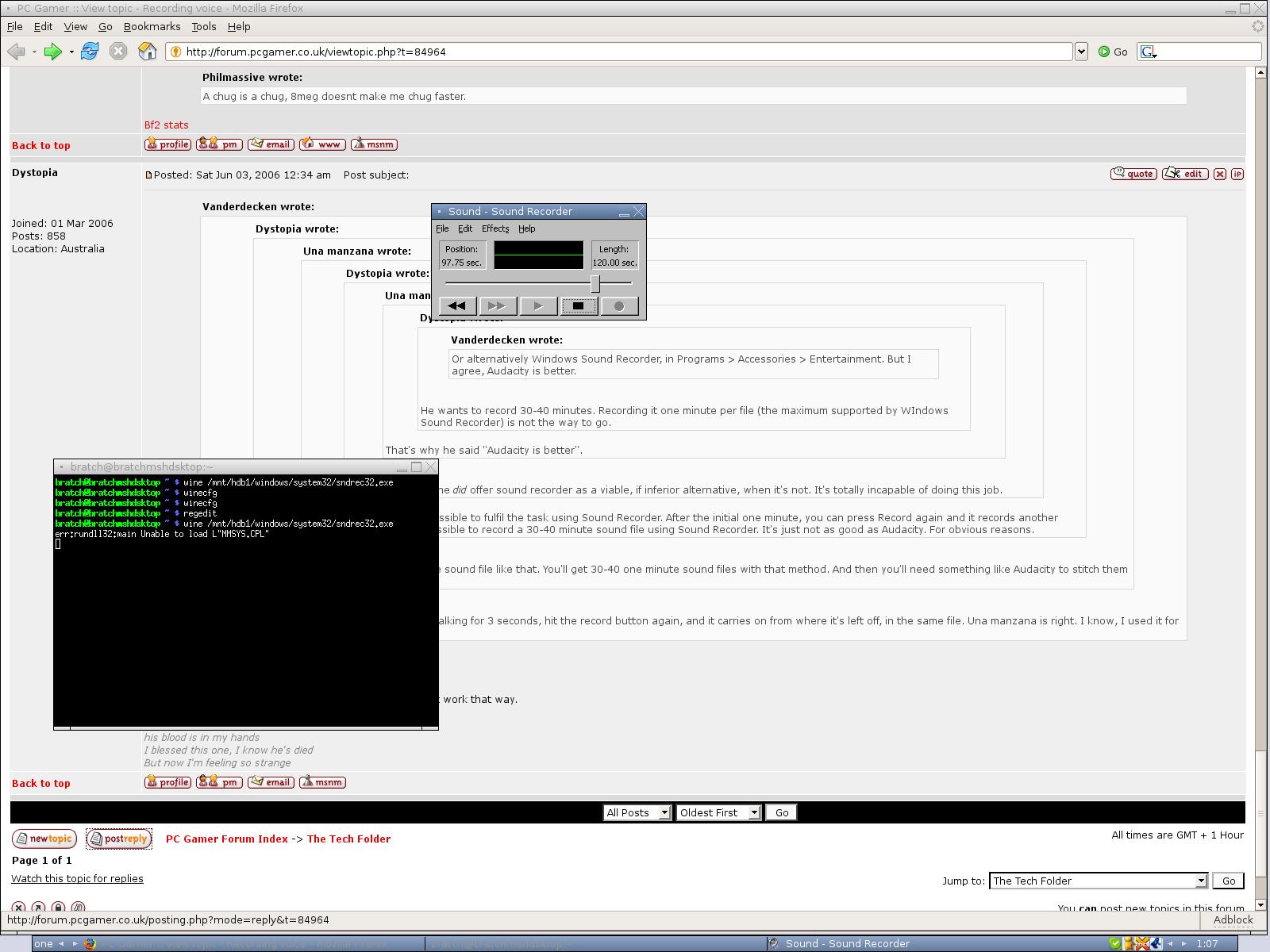
Task: Click the edit button on Dystopia's post
Action: [x=1186, y=174]
